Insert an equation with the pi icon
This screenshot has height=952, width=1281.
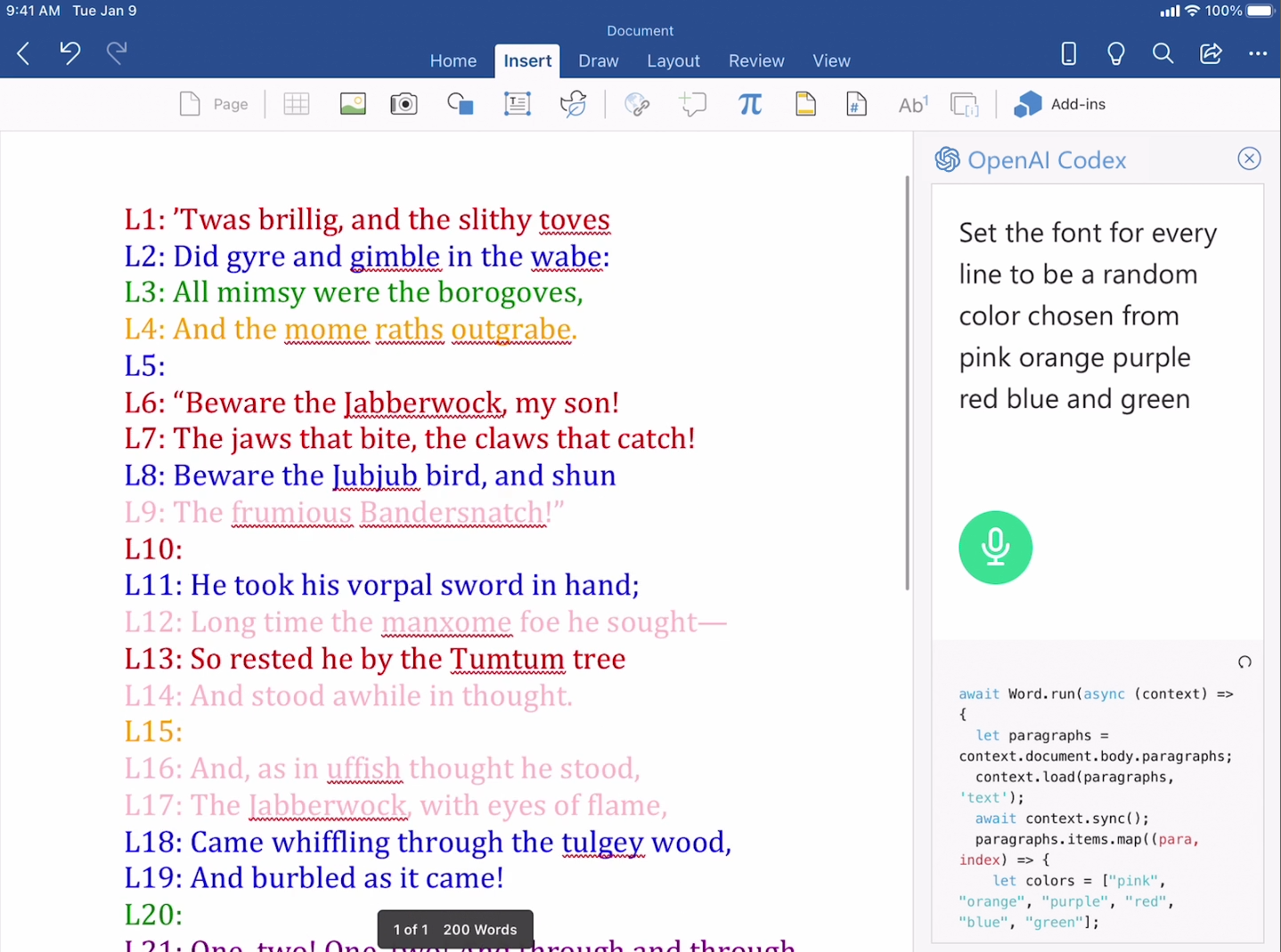pos(750,104)
